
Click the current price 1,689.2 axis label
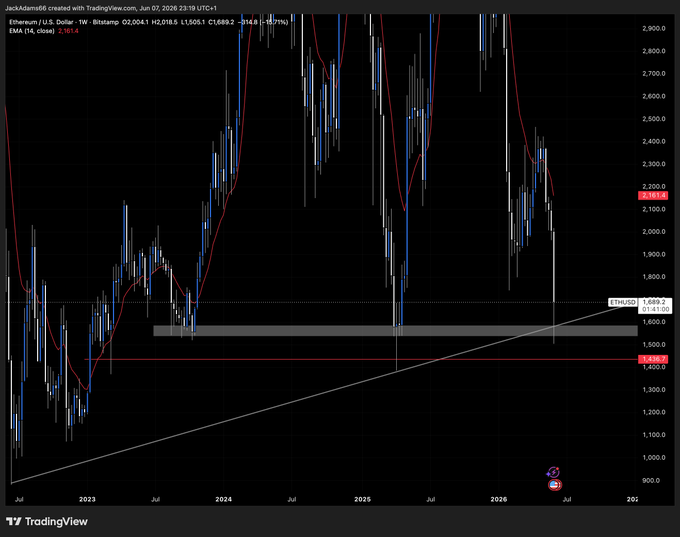[x=654, y=302]
